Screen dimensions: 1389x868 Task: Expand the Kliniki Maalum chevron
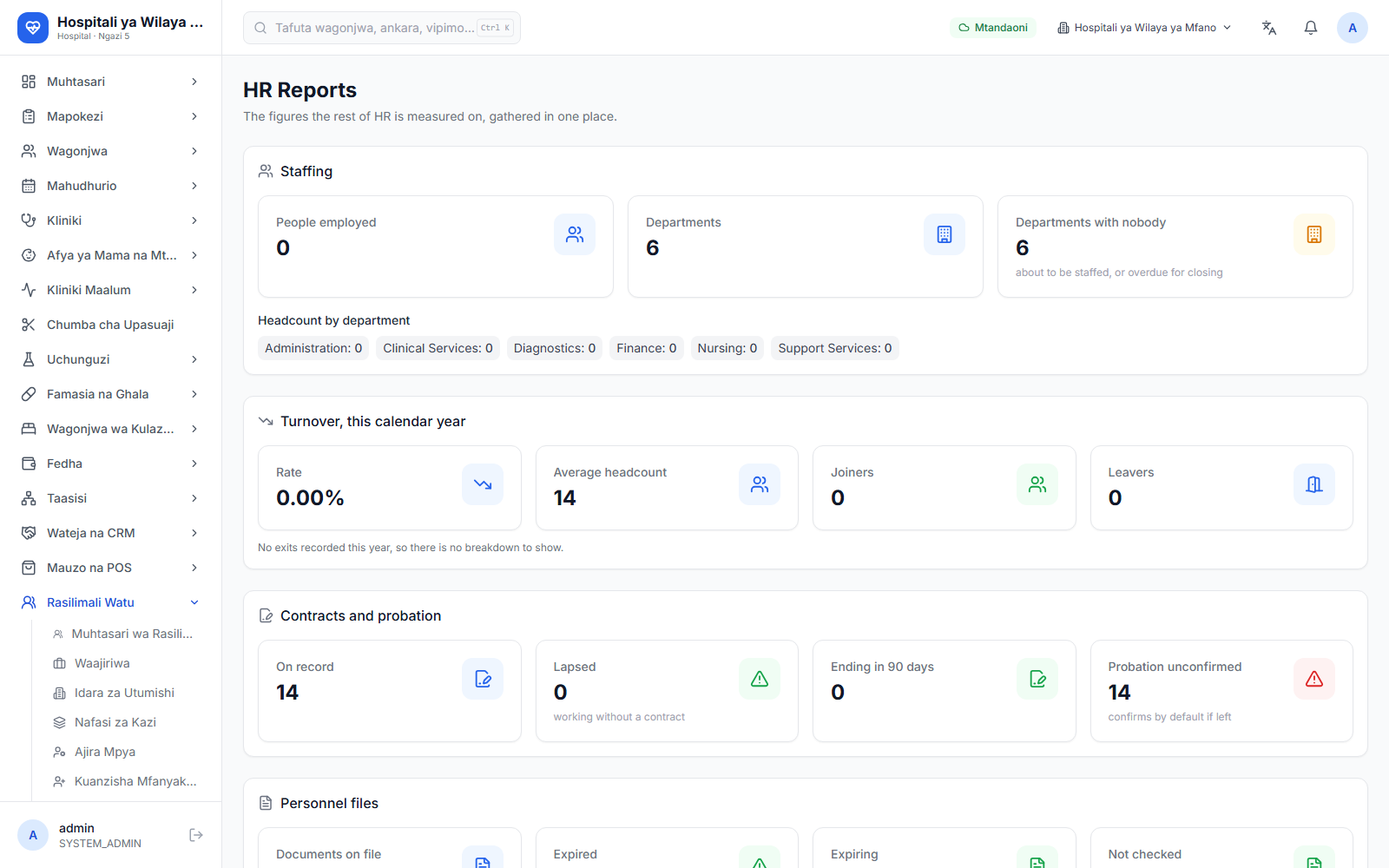tap(194, 290)
